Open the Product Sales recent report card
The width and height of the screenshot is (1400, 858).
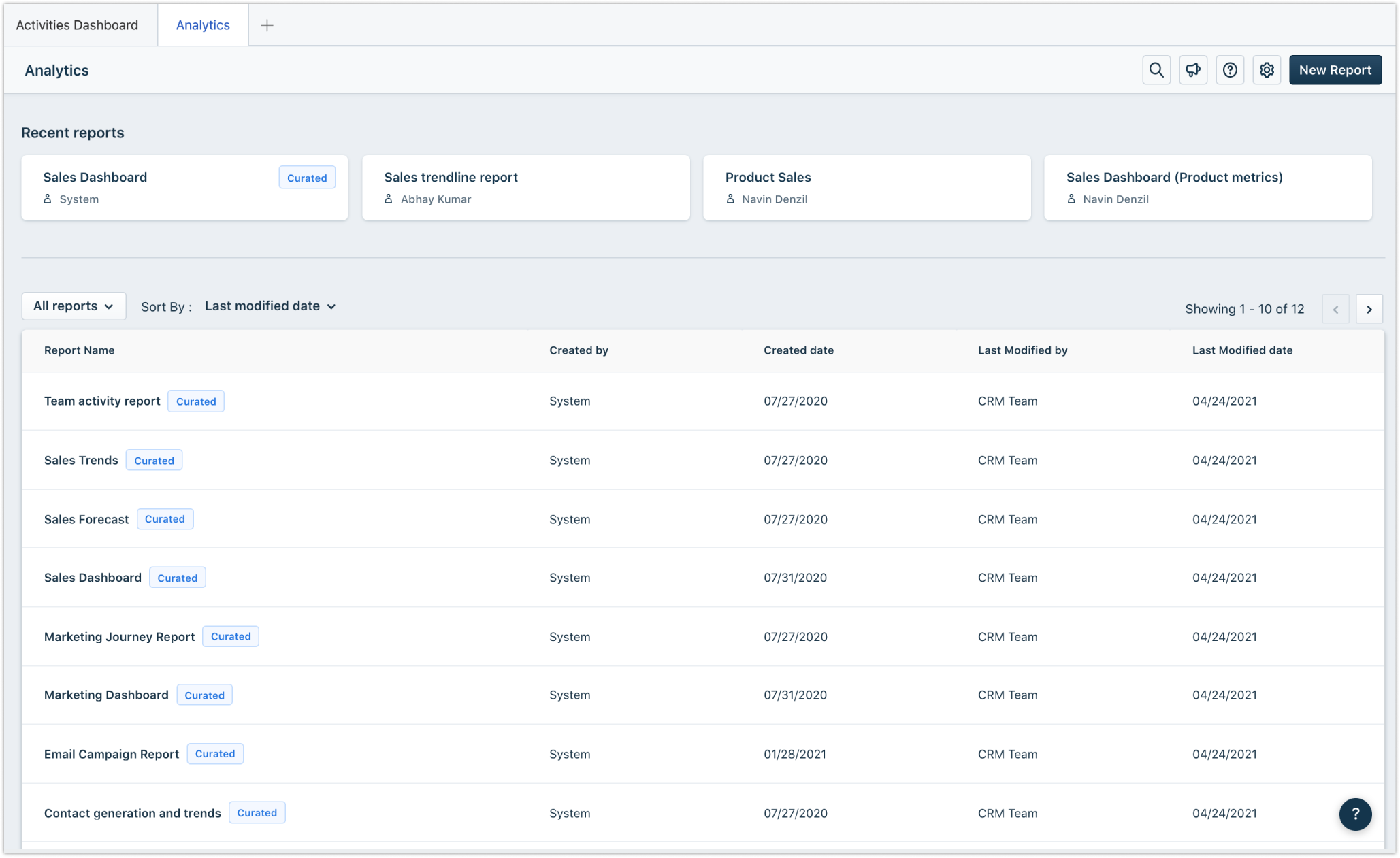point(866,187)
